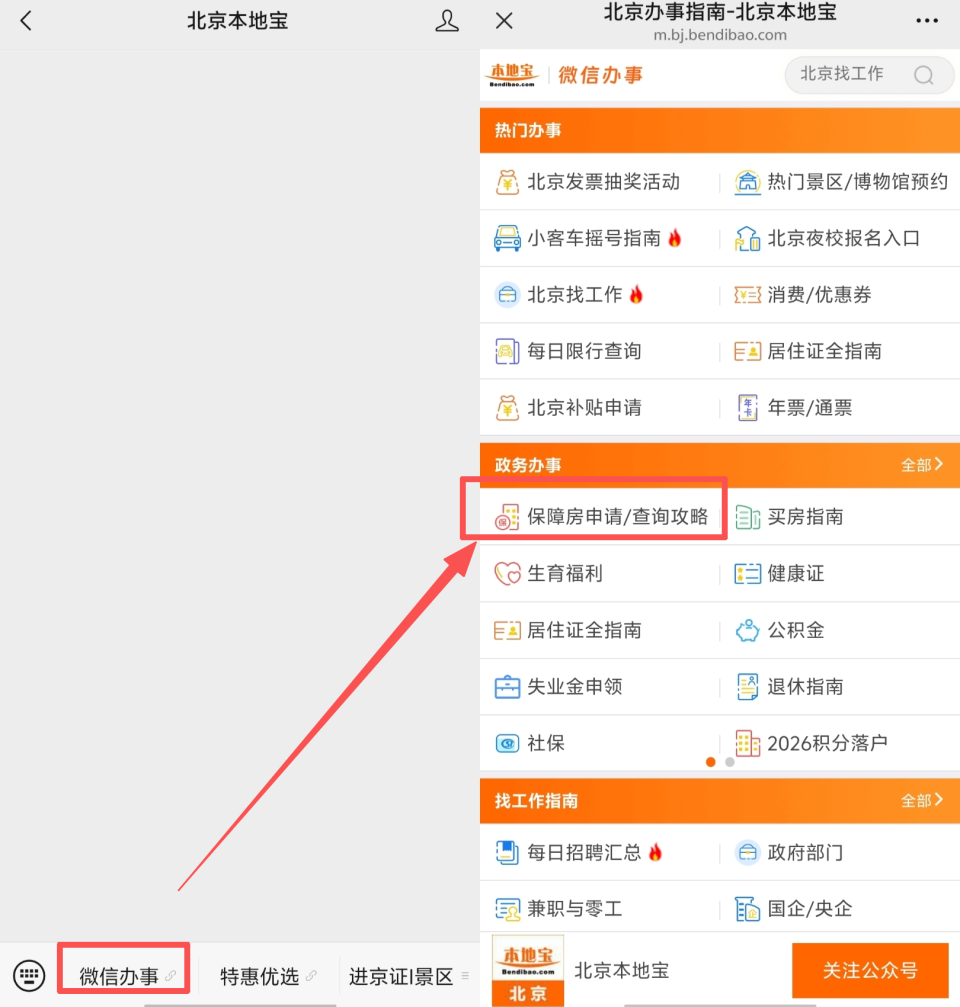960x1007 pixels.
Task: Tap the 政府部门 icon
Action: click(x=747, y=852)
